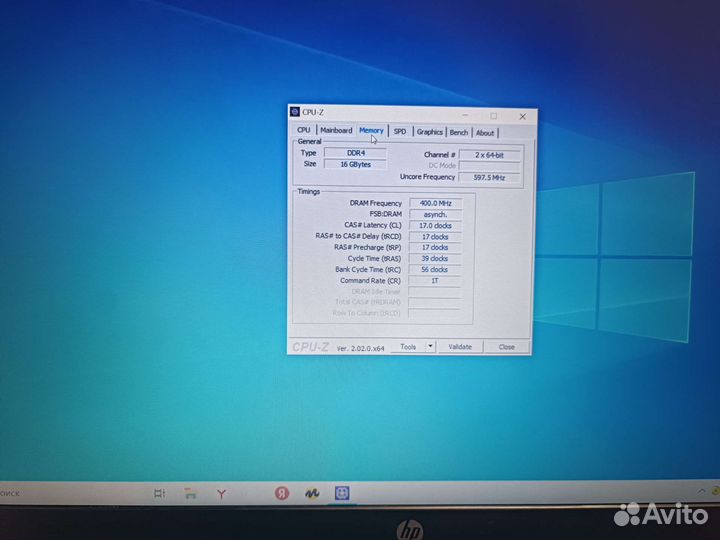
Task: Click the Validate button
Action: pyautogui.click(x=460, y=347)
